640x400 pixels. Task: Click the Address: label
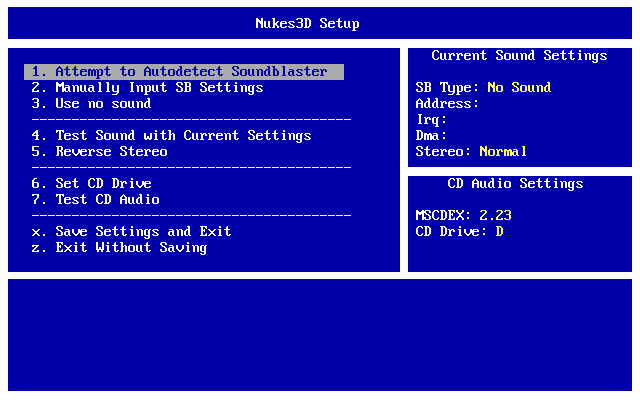[447, 104]
